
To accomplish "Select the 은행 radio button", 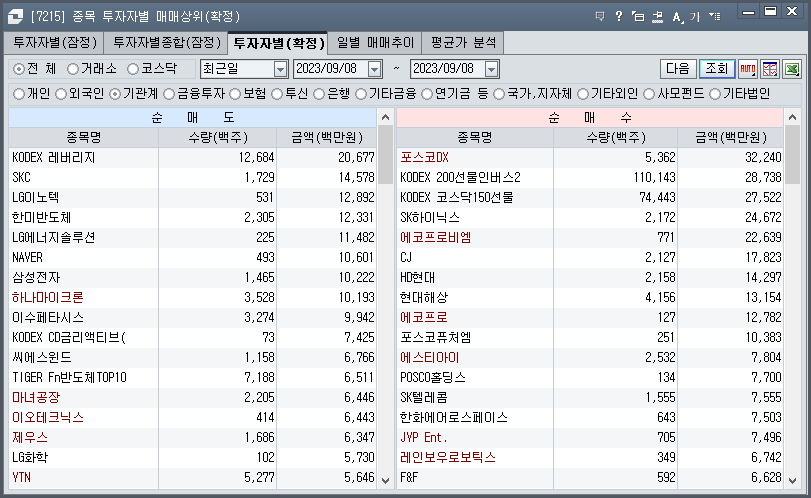I will click(319, 94).
